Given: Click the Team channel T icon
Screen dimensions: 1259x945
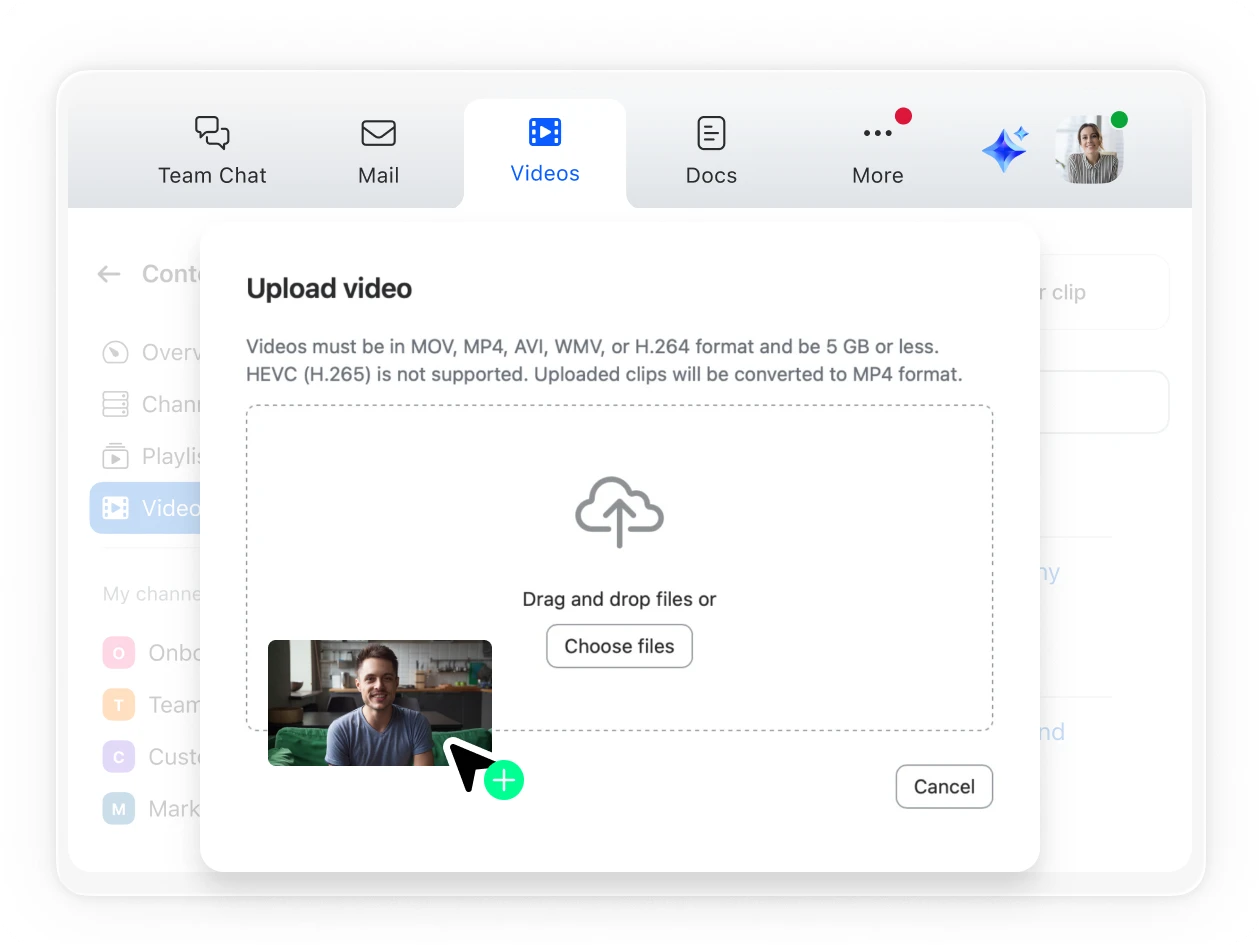Looking at the screenshot, I should pos(118,704).
